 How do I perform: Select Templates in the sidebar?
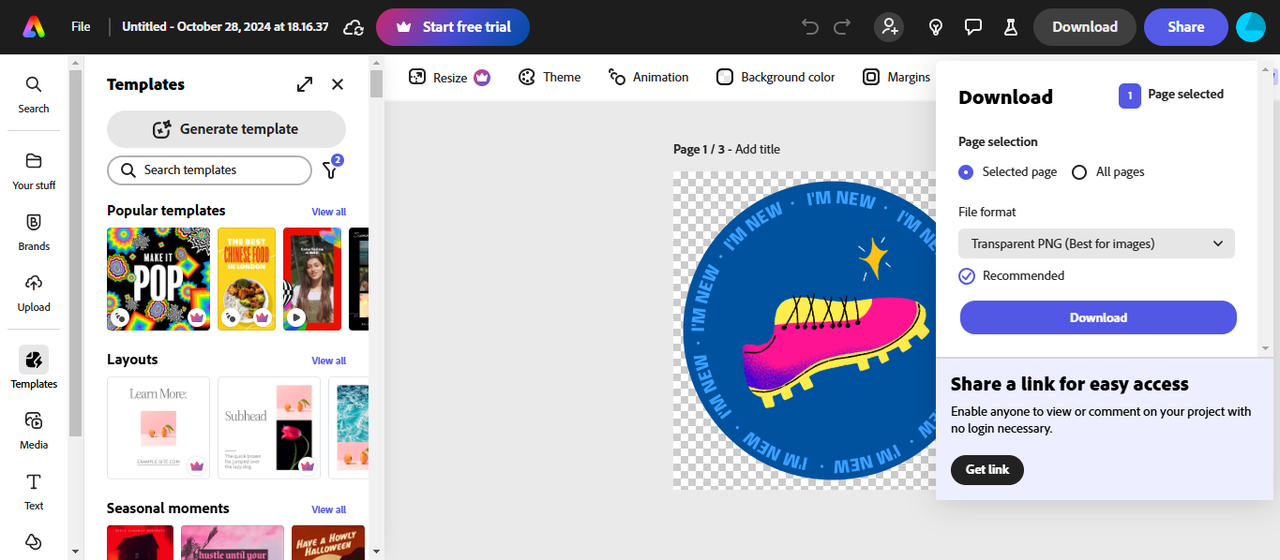click(x=33, y=368)
